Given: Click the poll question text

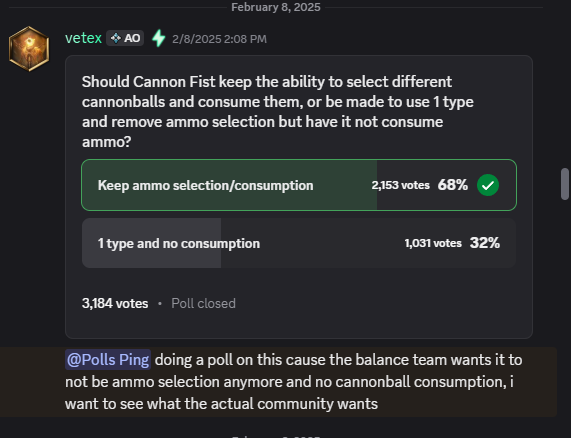Looking at the screenshot, I should [277, 112].
